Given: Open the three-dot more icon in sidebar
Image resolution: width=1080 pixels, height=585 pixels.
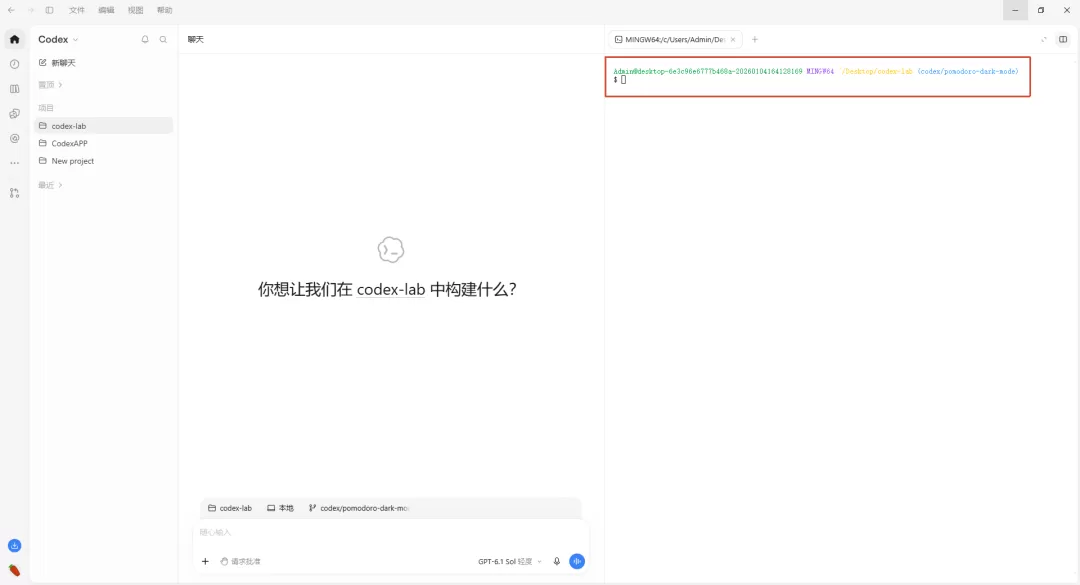Looking at the screenshot, I should point(14,163).
